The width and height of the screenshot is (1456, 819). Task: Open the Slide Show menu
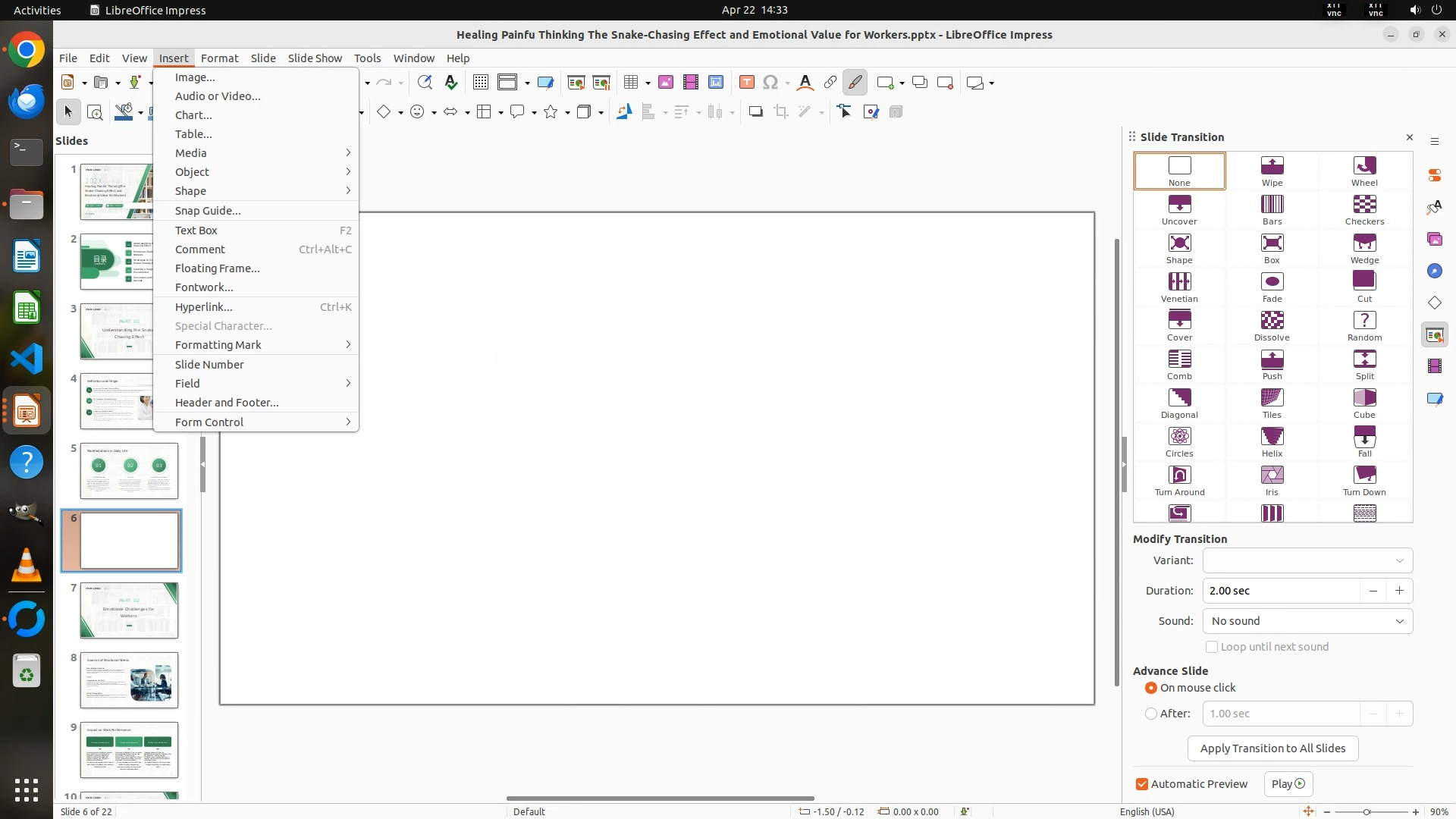click(315, 58)
